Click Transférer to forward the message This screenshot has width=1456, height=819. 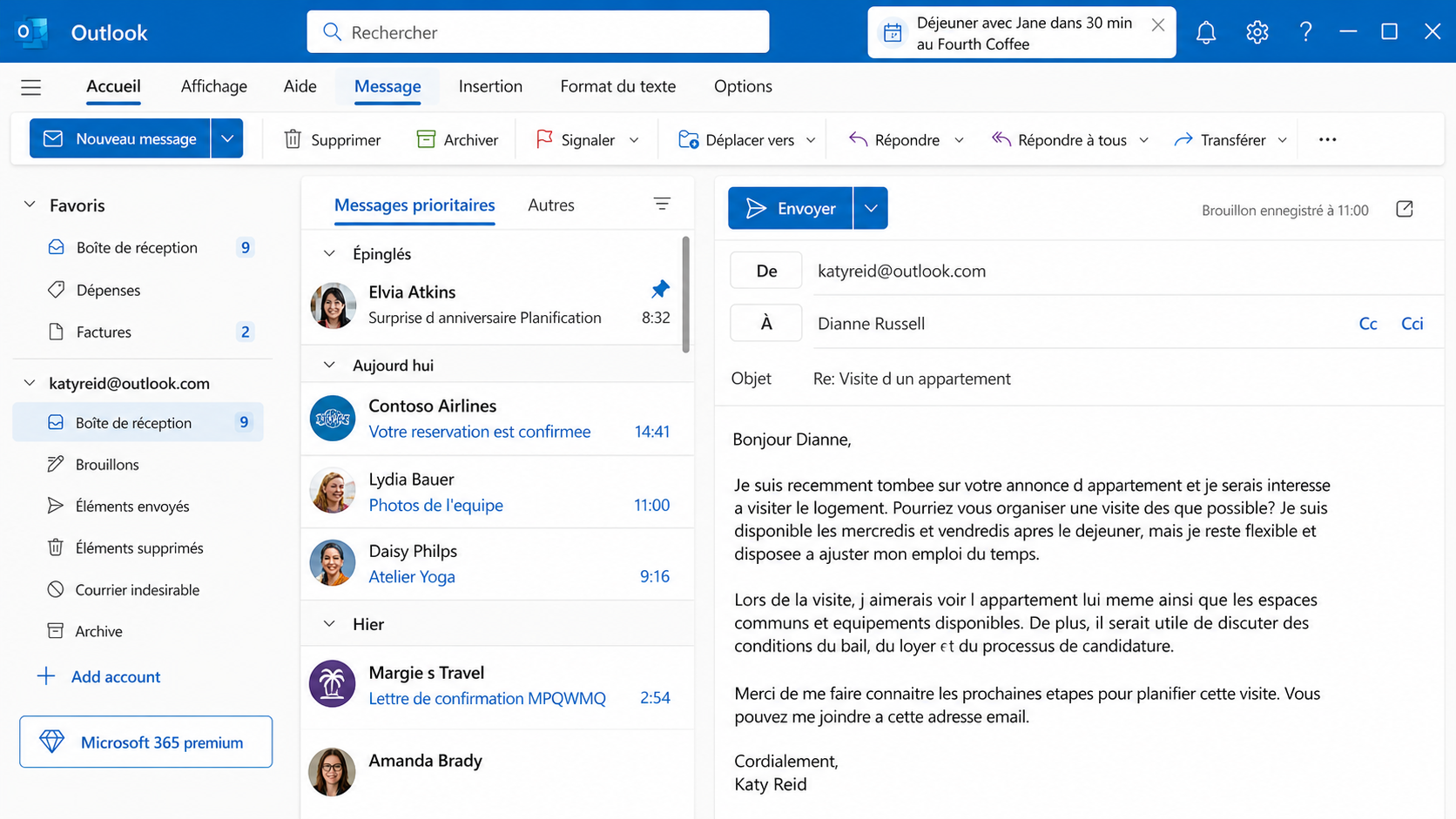1220,139
